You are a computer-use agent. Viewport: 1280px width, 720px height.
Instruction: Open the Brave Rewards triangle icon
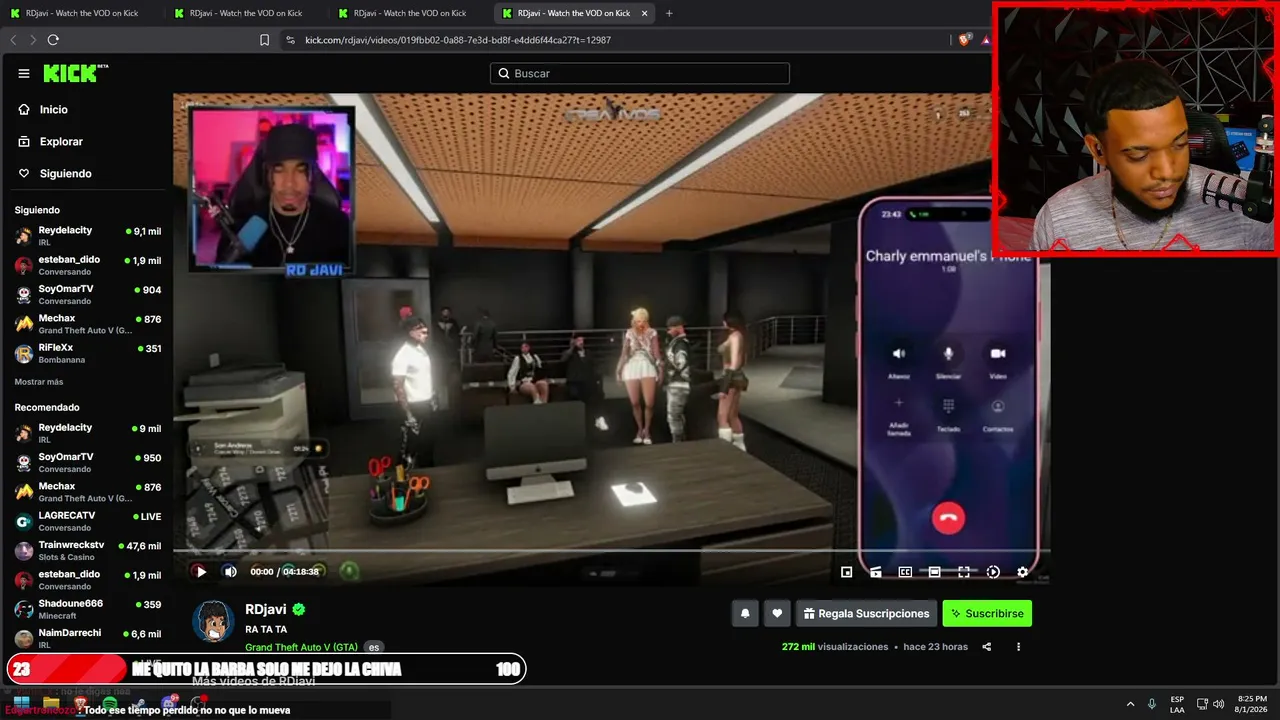click(x=985, y=40)
